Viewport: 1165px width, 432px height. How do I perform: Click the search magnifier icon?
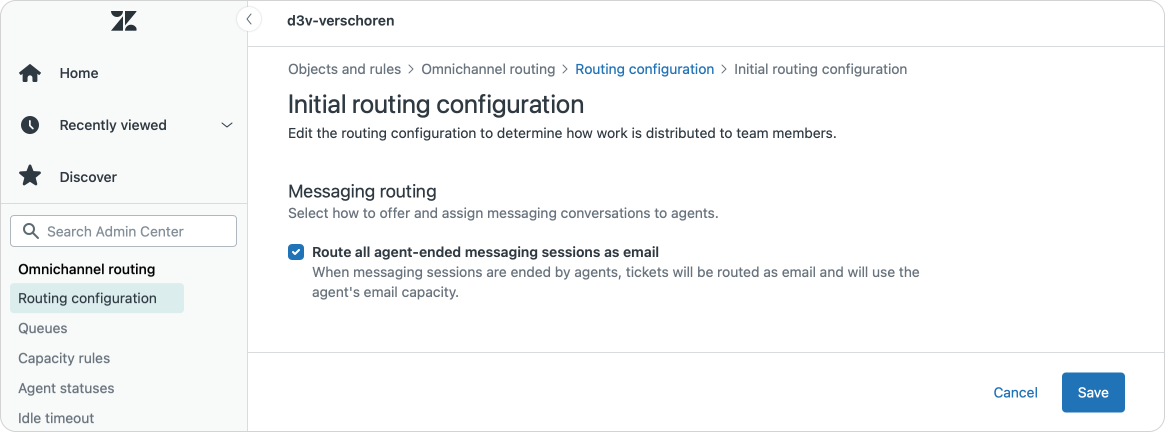[x=30, y=231]
